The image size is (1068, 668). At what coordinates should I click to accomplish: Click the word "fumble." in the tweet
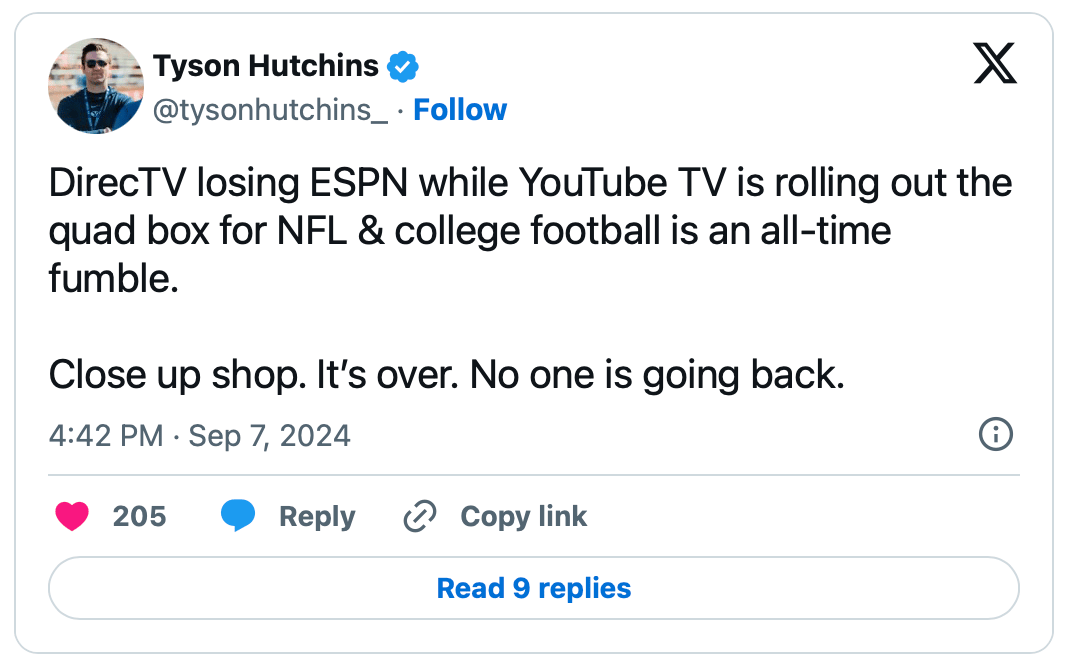(x=114, y=277)
